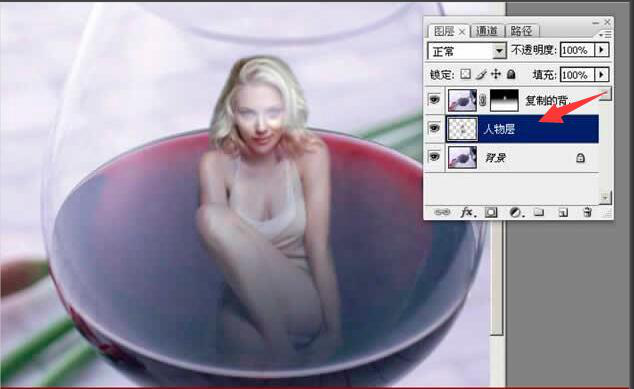634x389 pixels.
Task: Open the 填充 slider arrow
Action: click(601, 75)
